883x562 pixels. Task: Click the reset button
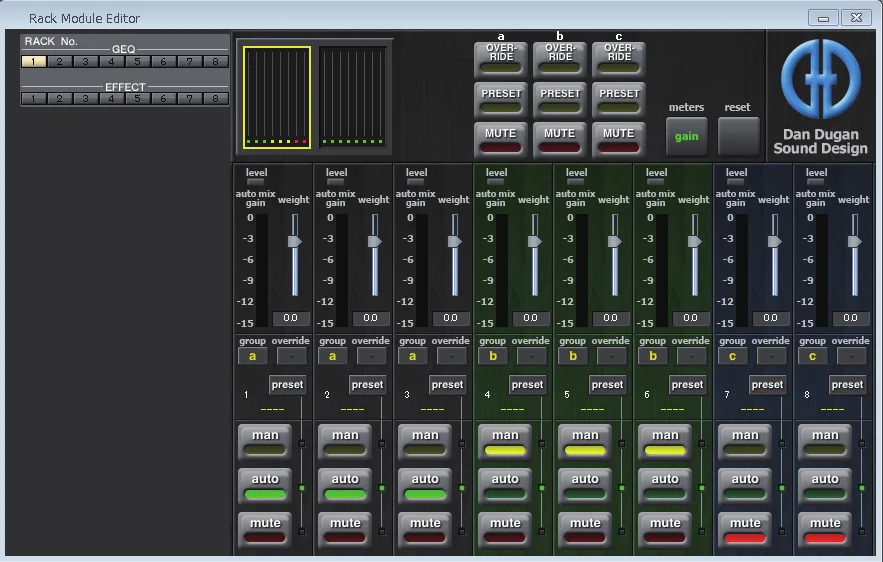tap(738, 136)
